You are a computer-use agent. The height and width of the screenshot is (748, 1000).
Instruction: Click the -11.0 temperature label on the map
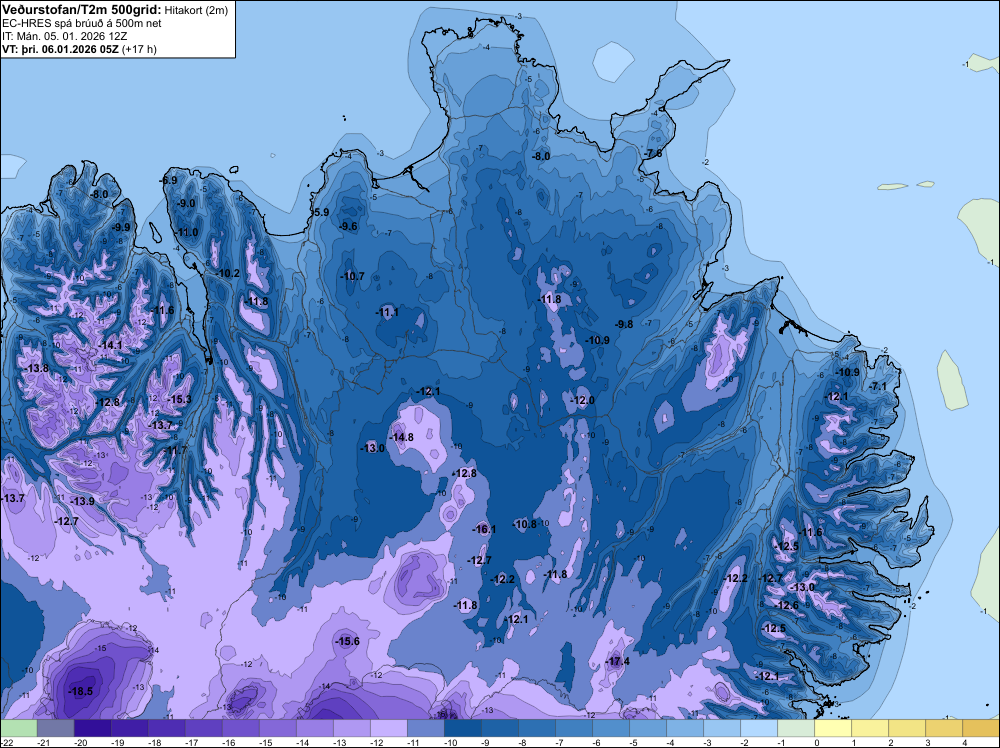tap(186, 232)
